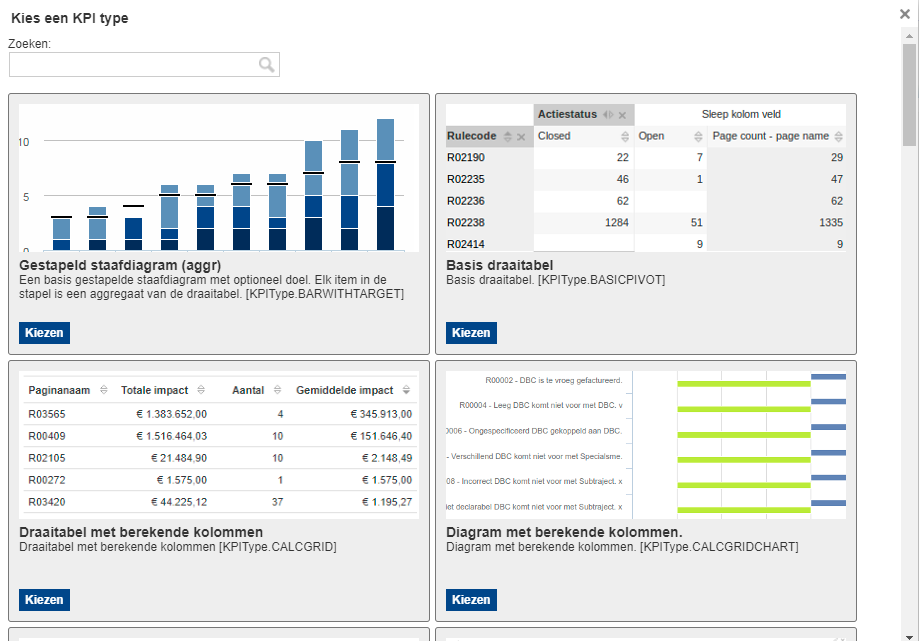Click the Zoeken search input field
The width and height of the screenshot is (919, 641).
click(133, 65)
